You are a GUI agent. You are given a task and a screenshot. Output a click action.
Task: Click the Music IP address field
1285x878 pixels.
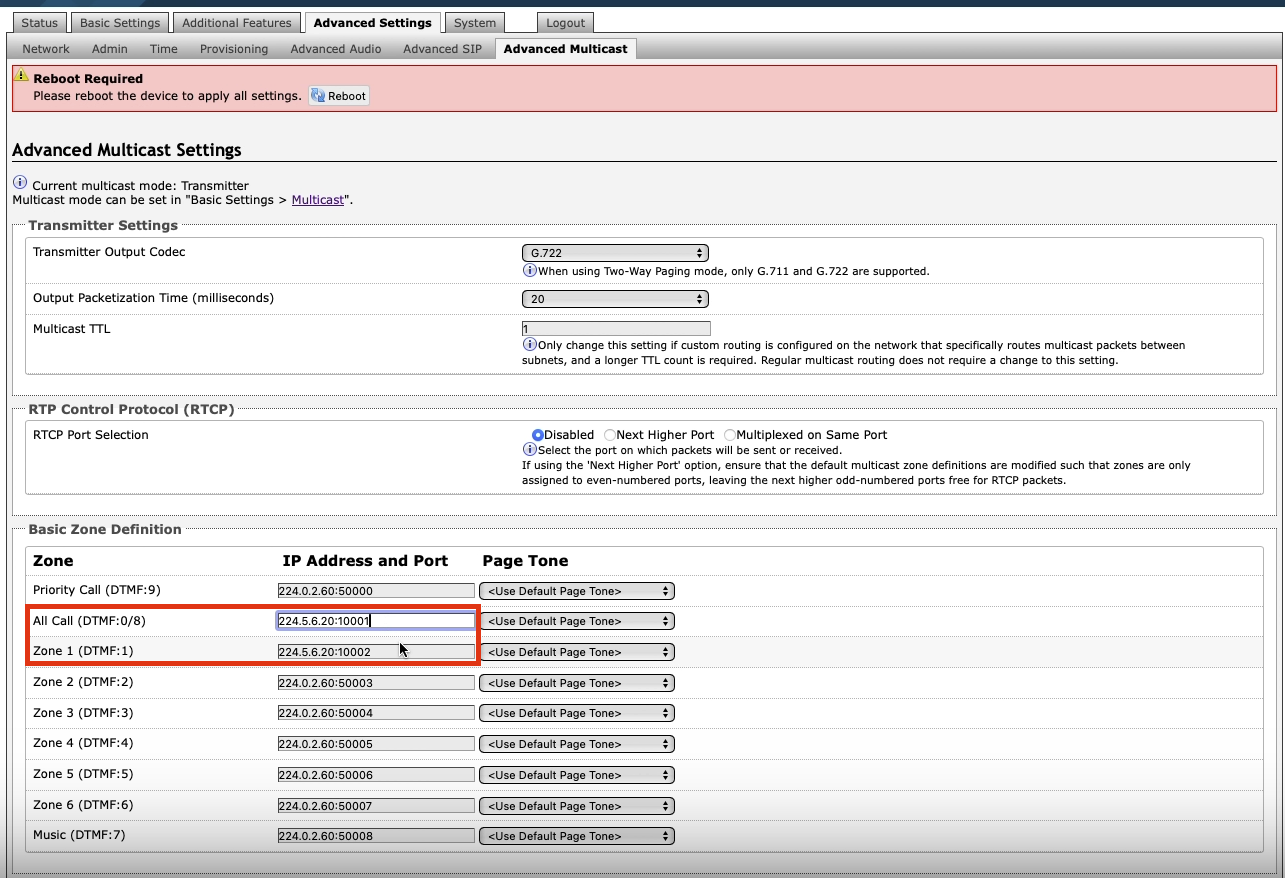(376, 836)
